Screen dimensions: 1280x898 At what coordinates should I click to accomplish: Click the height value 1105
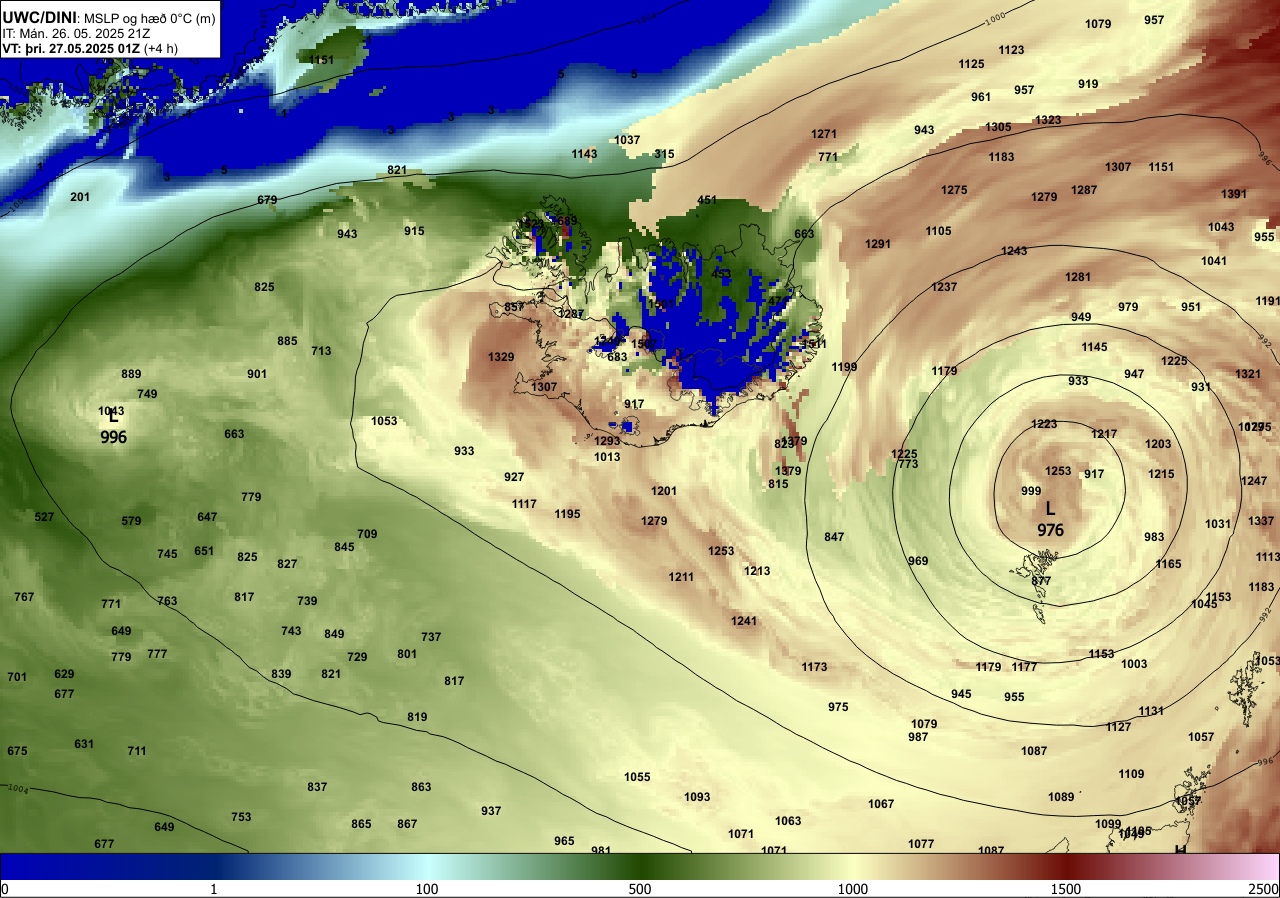(x=938, y=231)
